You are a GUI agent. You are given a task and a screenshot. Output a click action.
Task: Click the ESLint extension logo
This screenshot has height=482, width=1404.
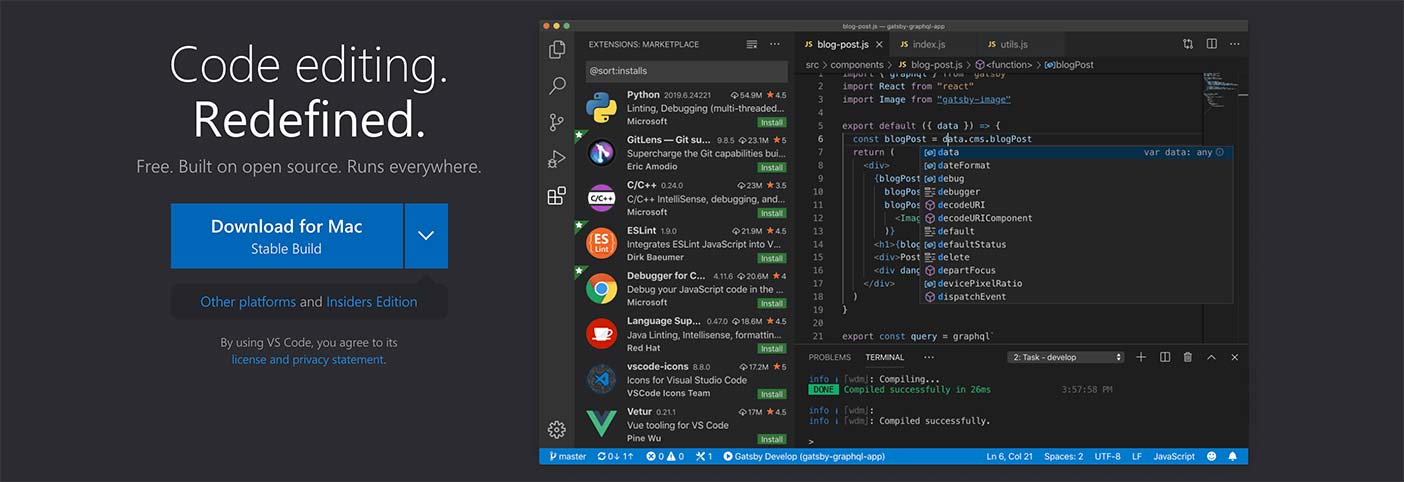601,243
